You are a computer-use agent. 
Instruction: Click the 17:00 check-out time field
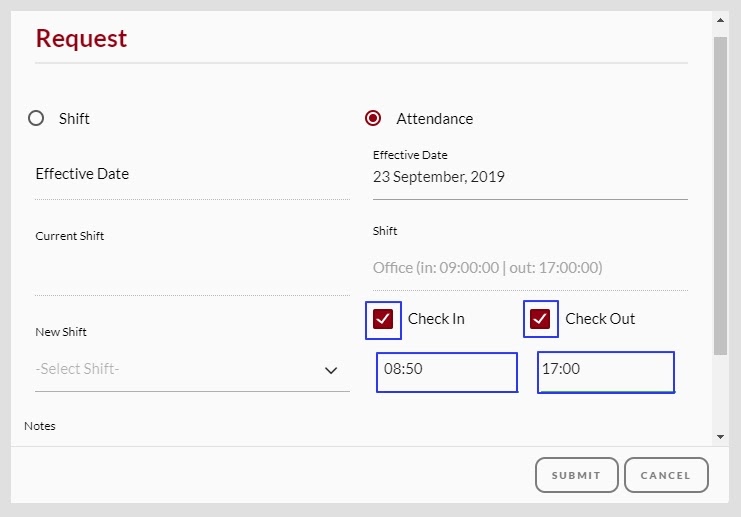point(605,370)
